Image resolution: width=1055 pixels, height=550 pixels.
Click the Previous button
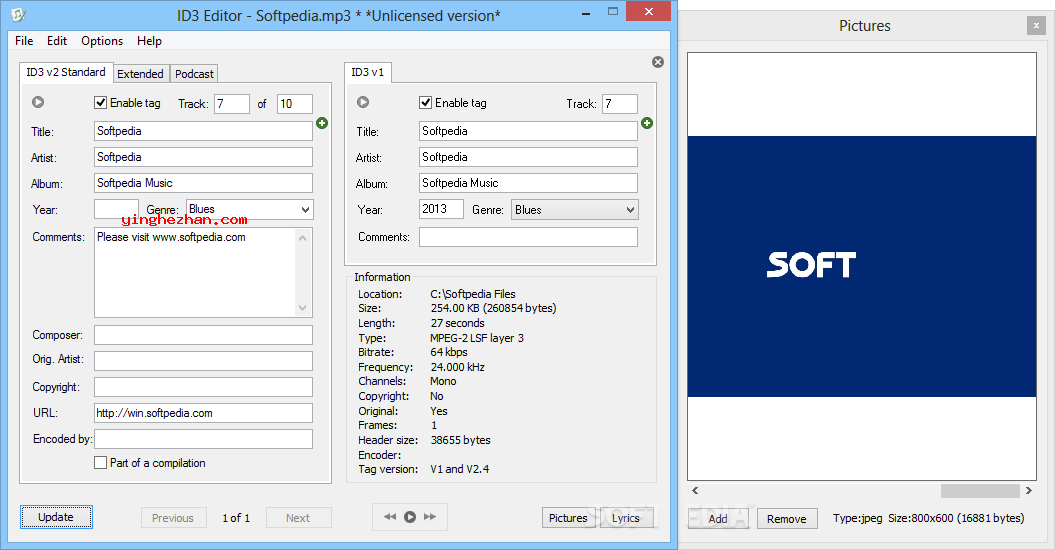172,518
